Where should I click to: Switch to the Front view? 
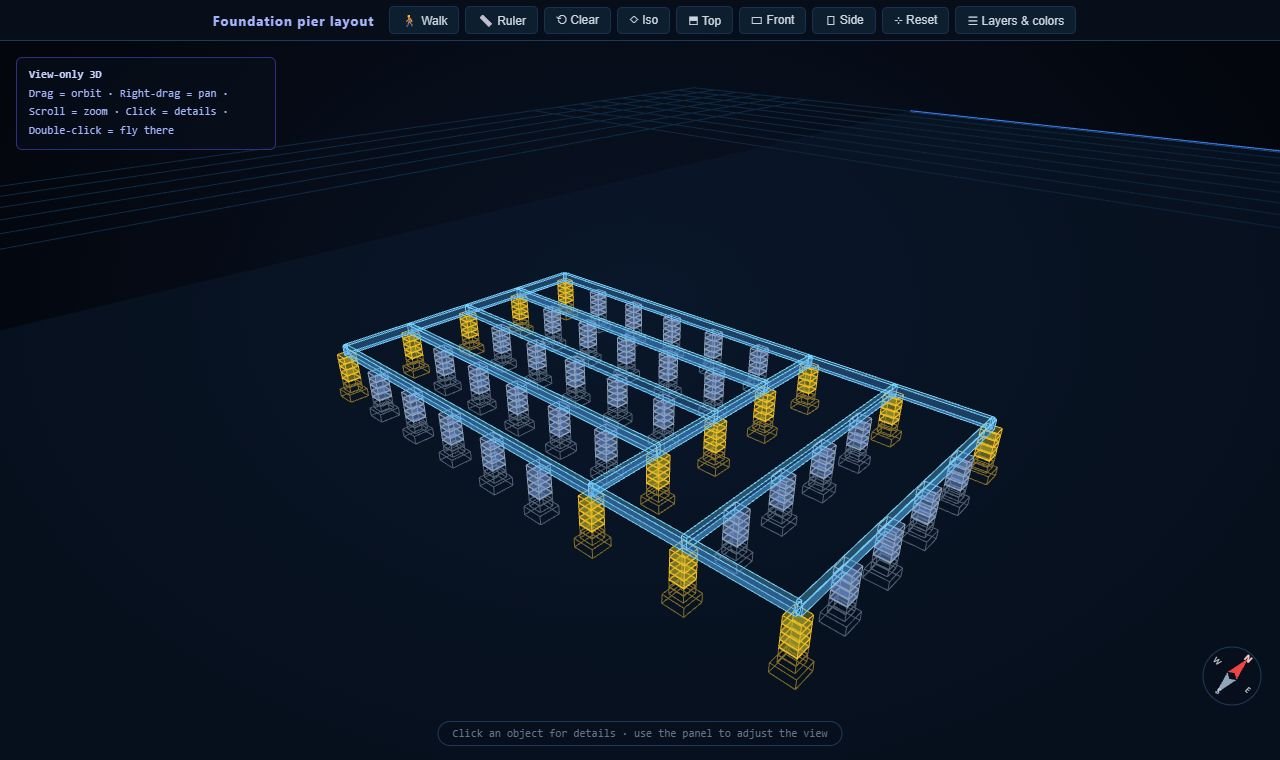click(x=772, y=20)
